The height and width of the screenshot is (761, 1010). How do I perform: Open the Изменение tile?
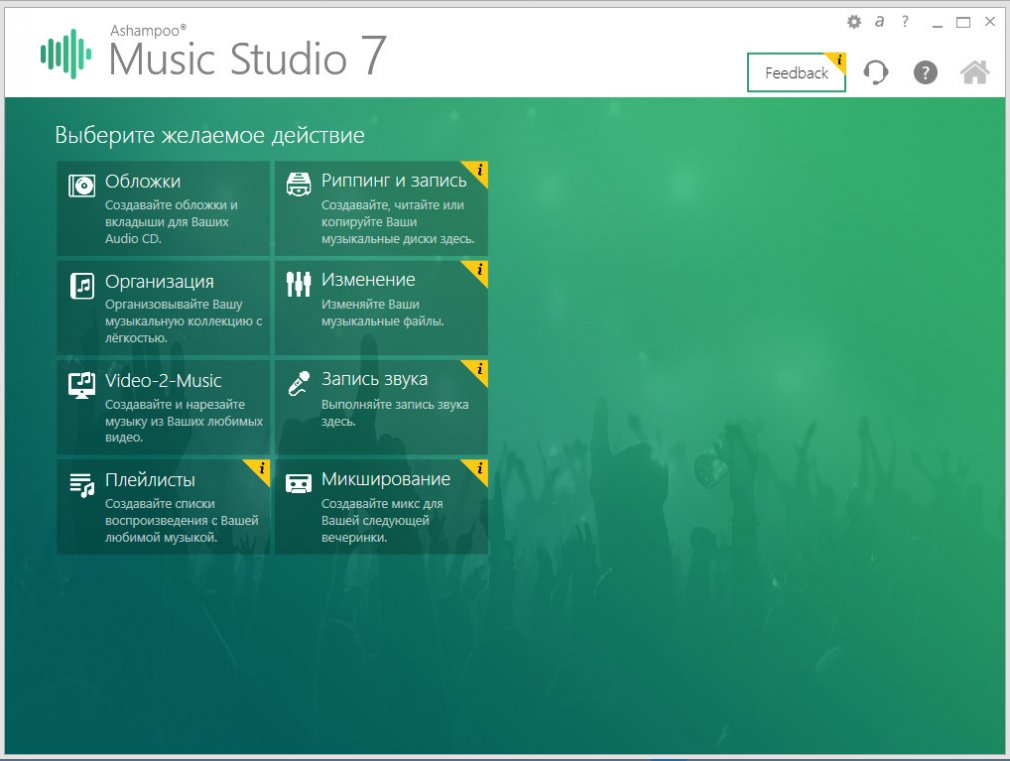(381, 307)
